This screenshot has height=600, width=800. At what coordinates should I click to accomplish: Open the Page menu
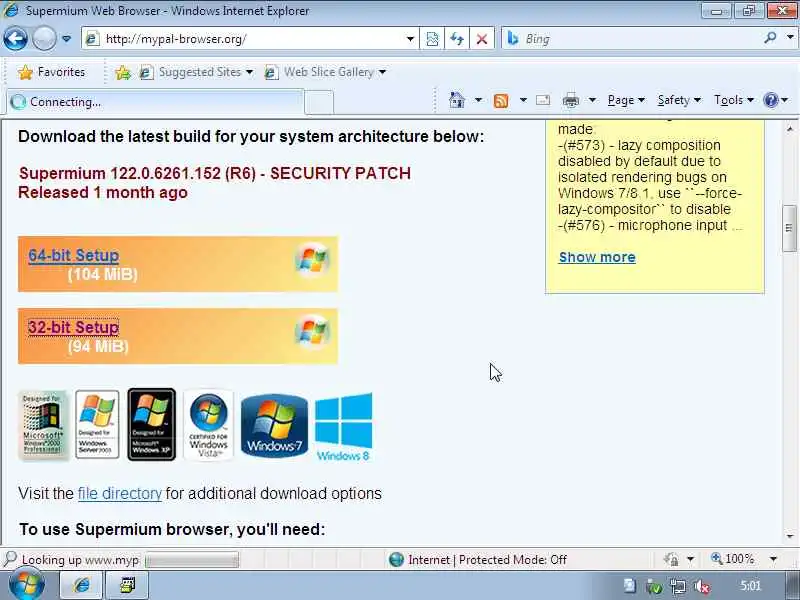(626, 100)
